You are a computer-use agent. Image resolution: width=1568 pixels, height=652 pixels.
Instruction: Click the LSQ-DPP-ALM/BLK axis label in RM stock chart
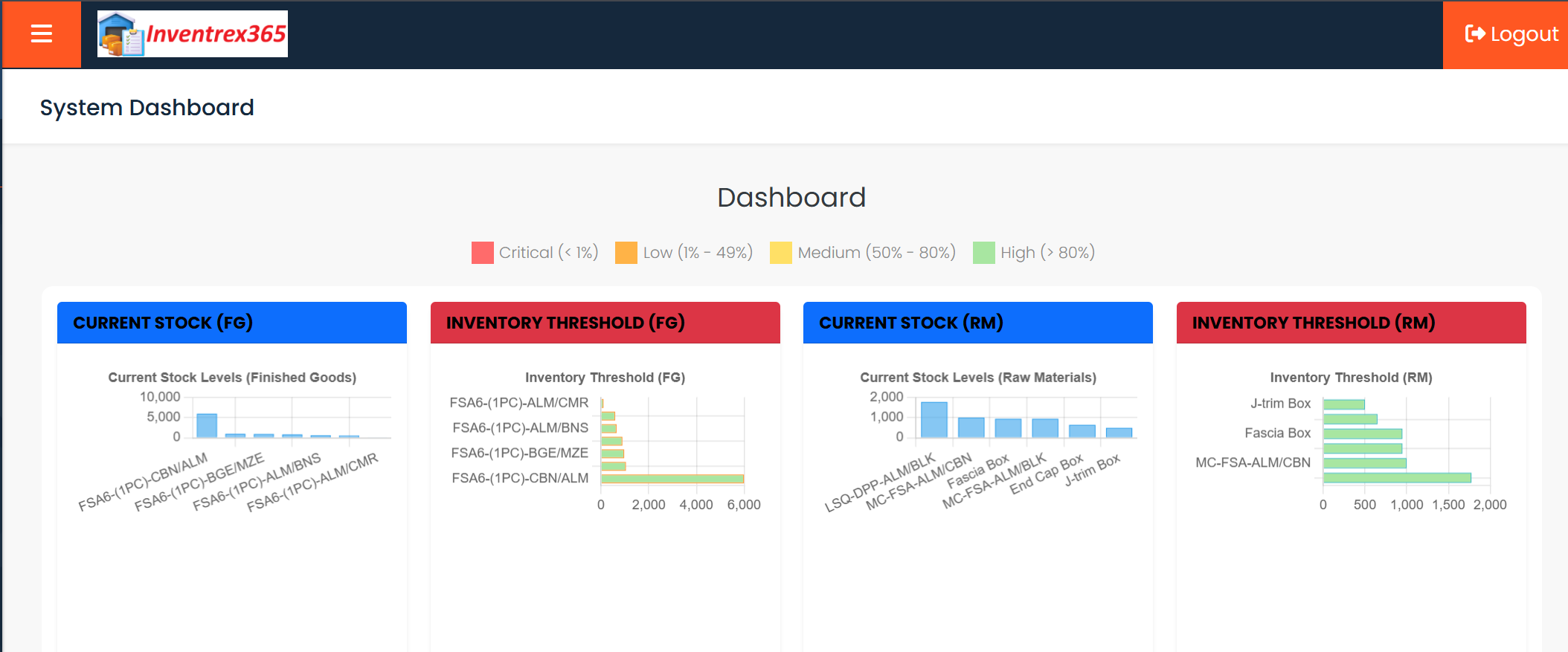pyautogui.click(x=880, y=482)
